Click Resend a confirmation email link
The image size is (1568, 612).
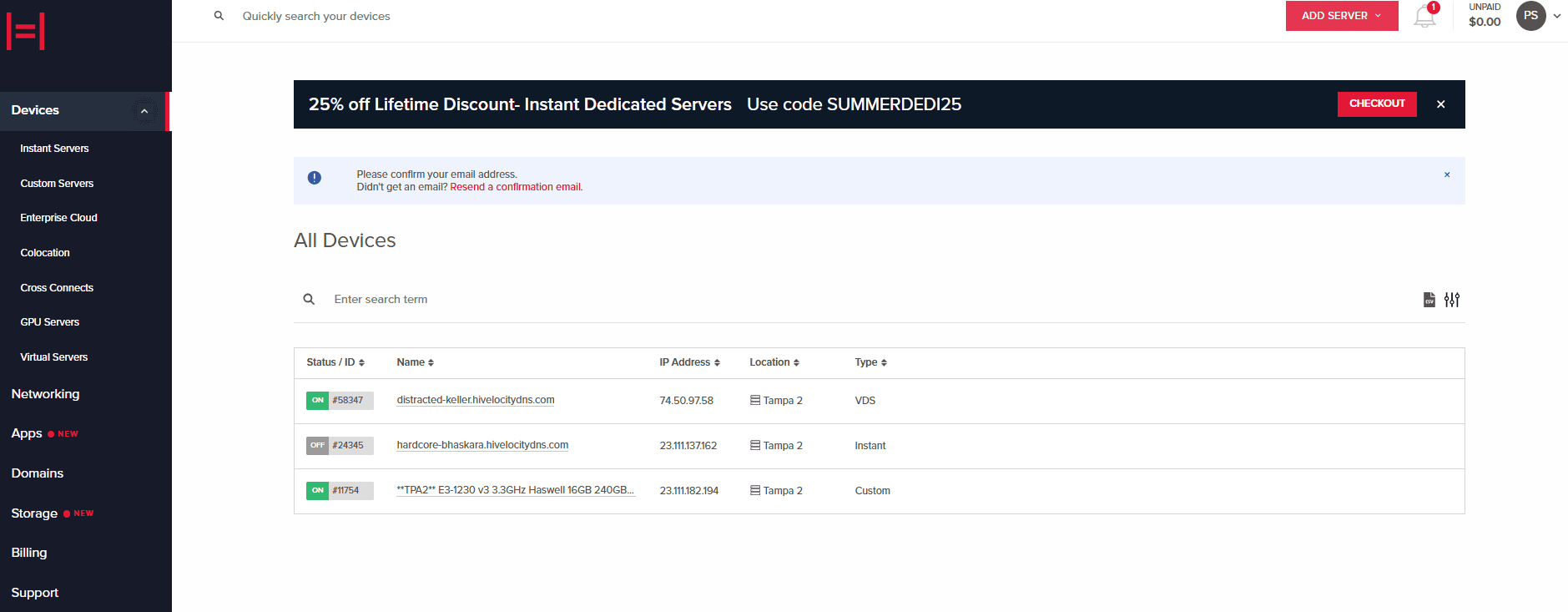tap(516, 187)
